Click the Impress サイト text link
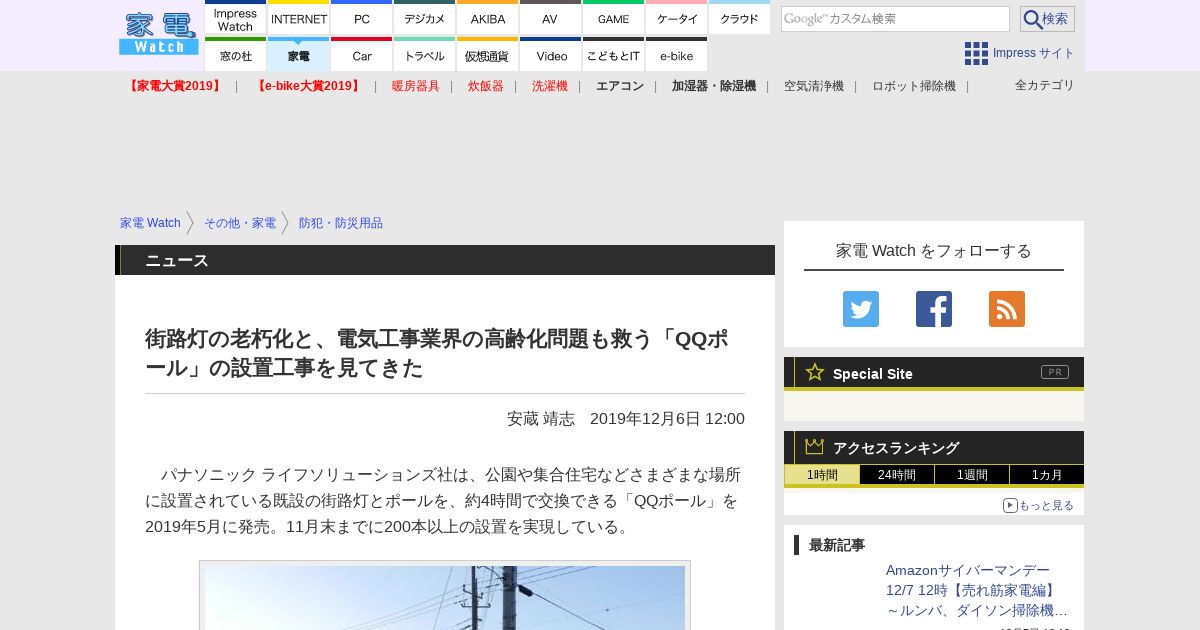 click(1034, 53)
